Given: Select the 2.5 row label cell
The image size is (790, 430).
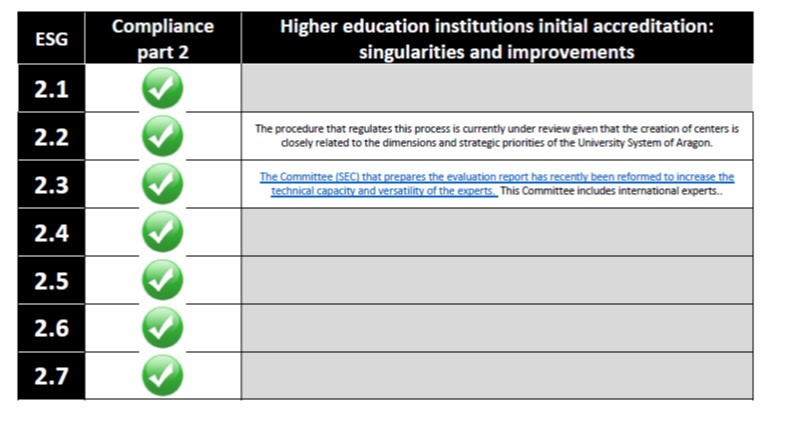Looking at the screenshot, I should (x=51, y=280).
